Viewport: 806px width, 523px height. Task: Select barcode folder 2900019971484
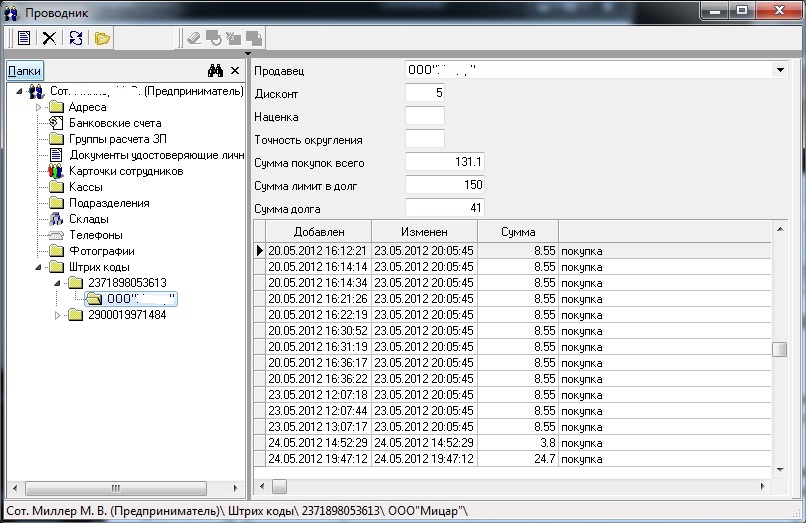(127, 315)
